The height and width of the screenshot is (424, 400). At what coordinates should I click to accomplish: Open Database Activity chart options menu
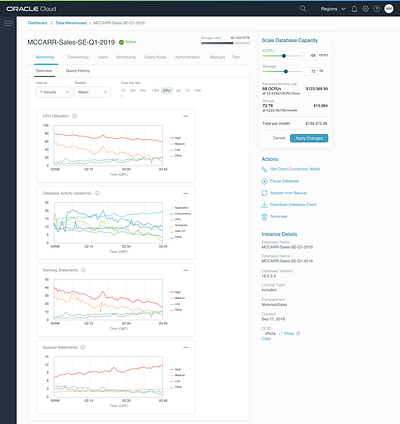coord(186,193)
